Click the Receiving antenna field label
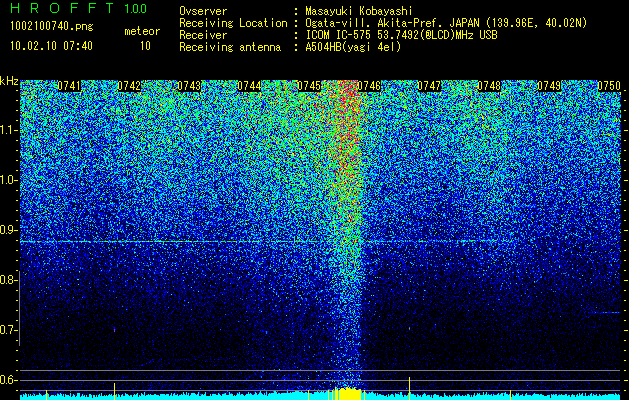The width and height of the screenshot is (629, 400). [x=230, y=47]
